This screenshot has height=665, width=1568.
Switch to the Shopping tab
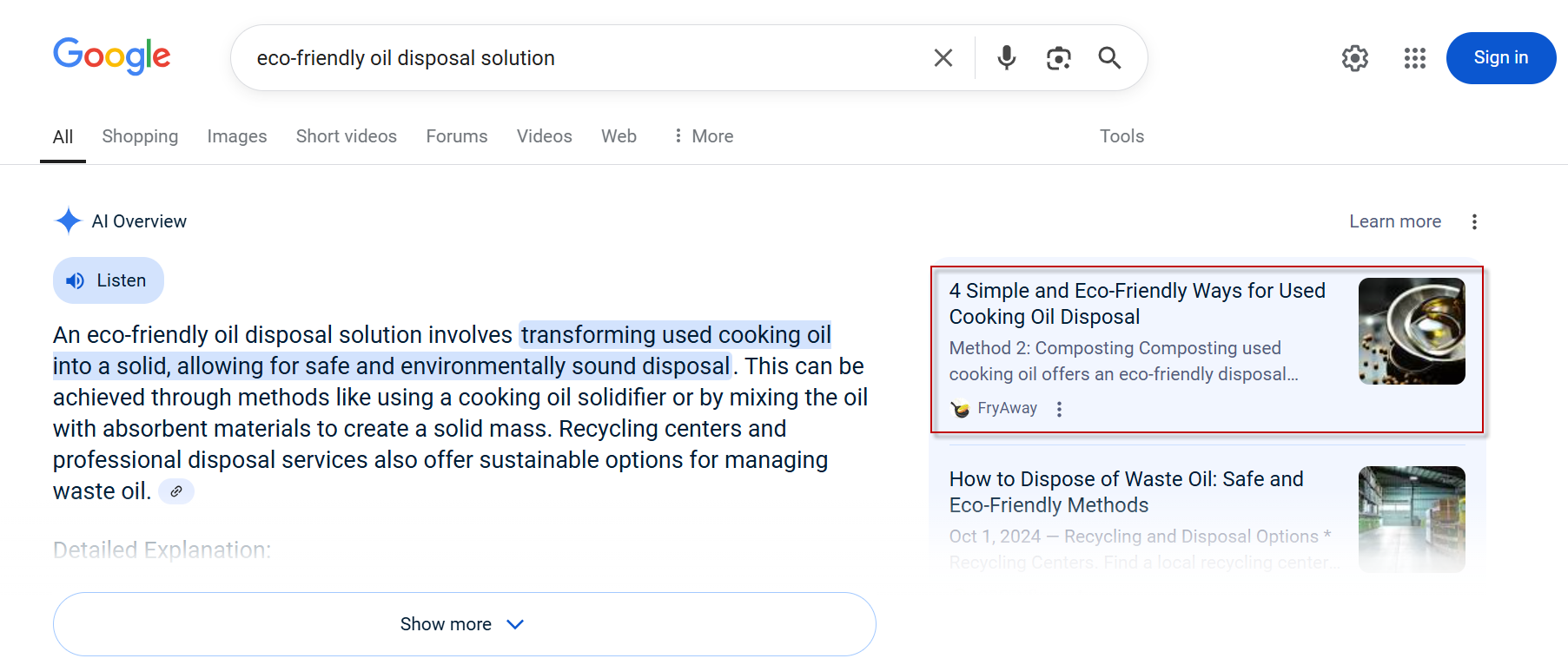click(x=140, y=136)
